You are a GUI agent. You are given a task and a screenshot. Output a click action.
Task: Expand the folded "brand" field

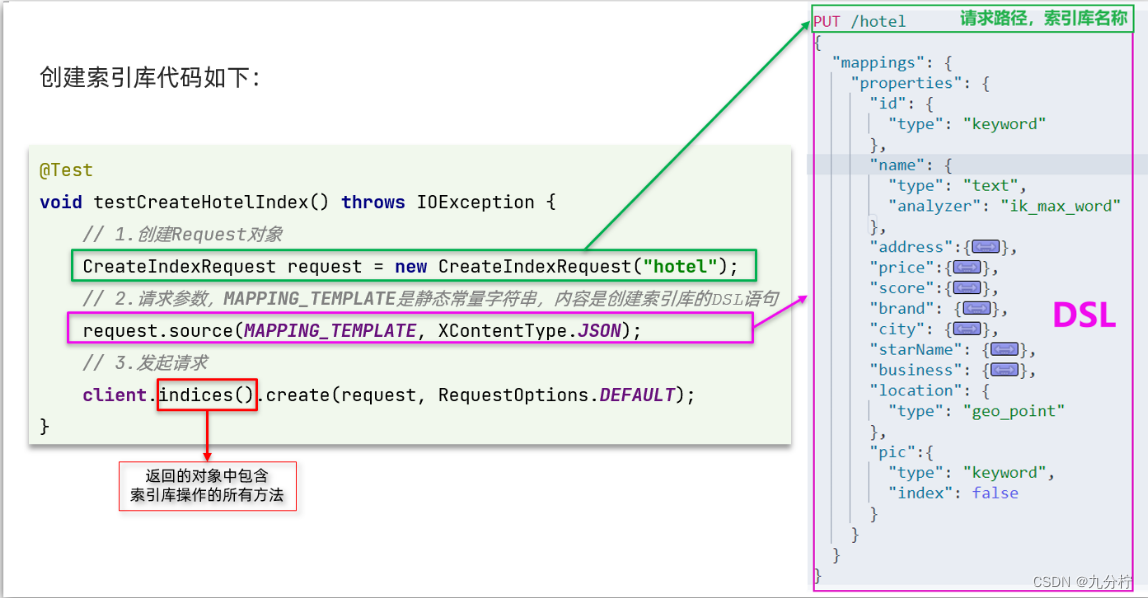tap(976, 309)
